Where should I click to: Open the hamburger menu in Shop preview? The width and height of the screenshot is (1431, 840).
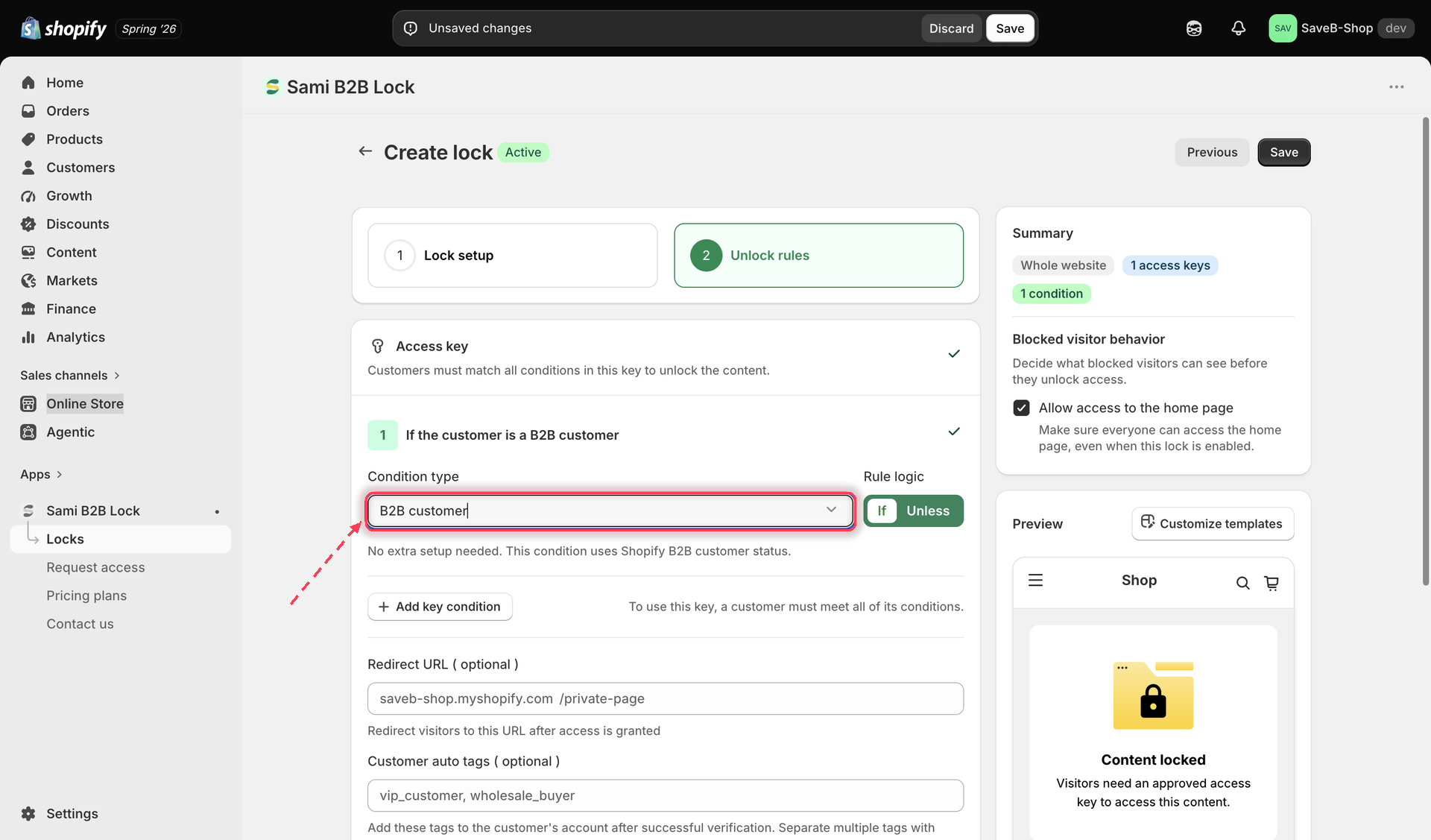tap(1035, 580)
